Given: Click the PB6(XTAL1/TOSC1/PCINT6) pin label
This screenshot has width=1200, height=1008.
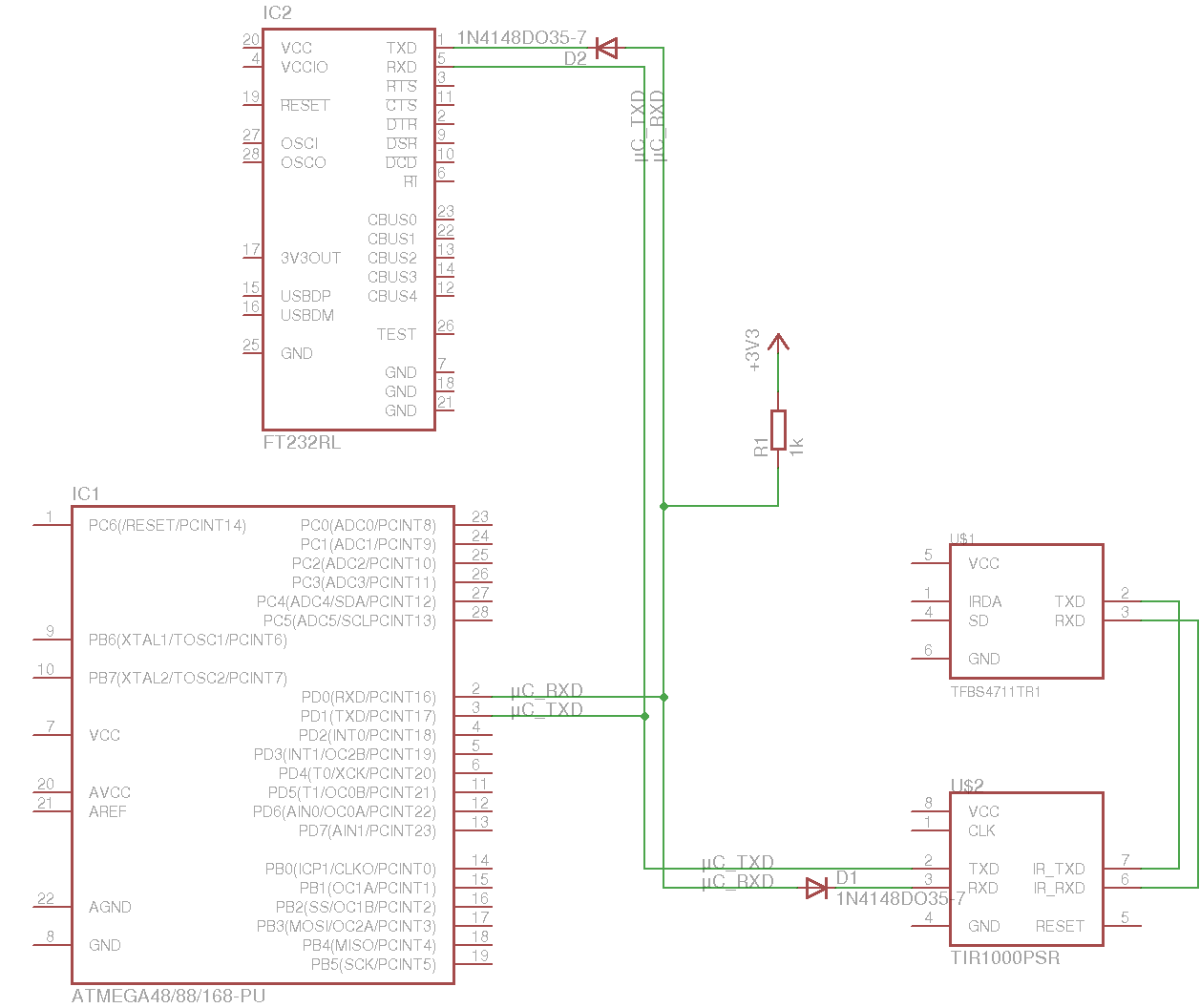Looking at the screenshot, I should click(x=188, y=640).
